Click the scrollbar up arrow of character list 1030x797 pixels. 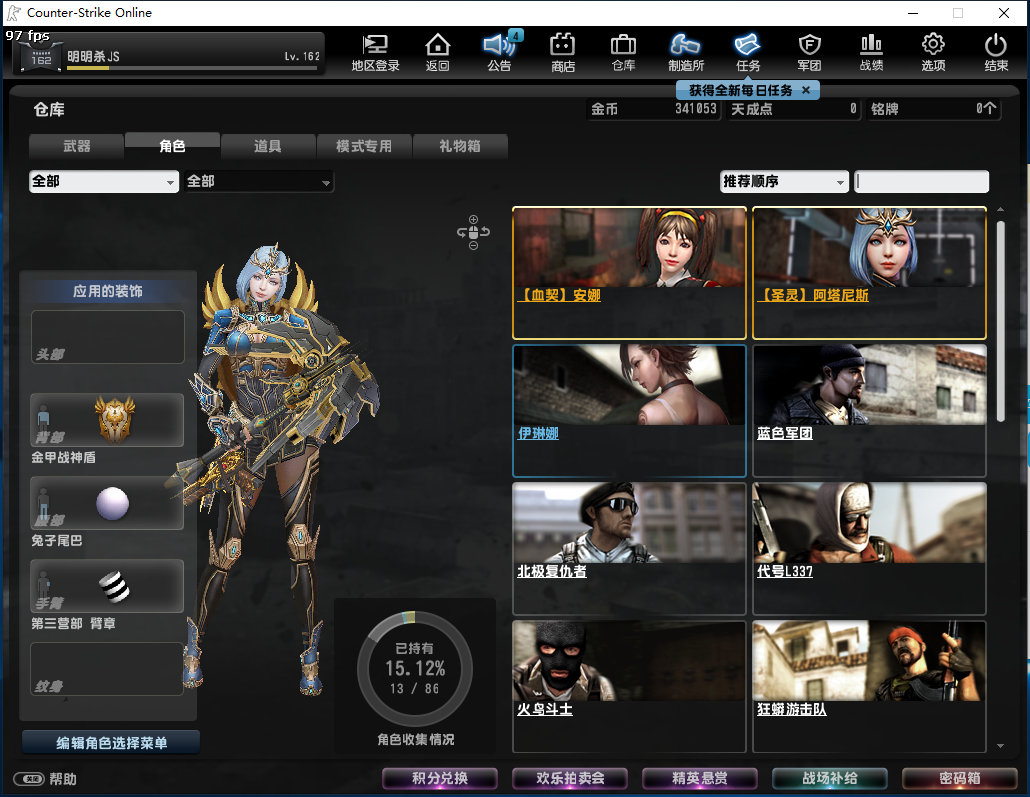(x=1000, y=209)
